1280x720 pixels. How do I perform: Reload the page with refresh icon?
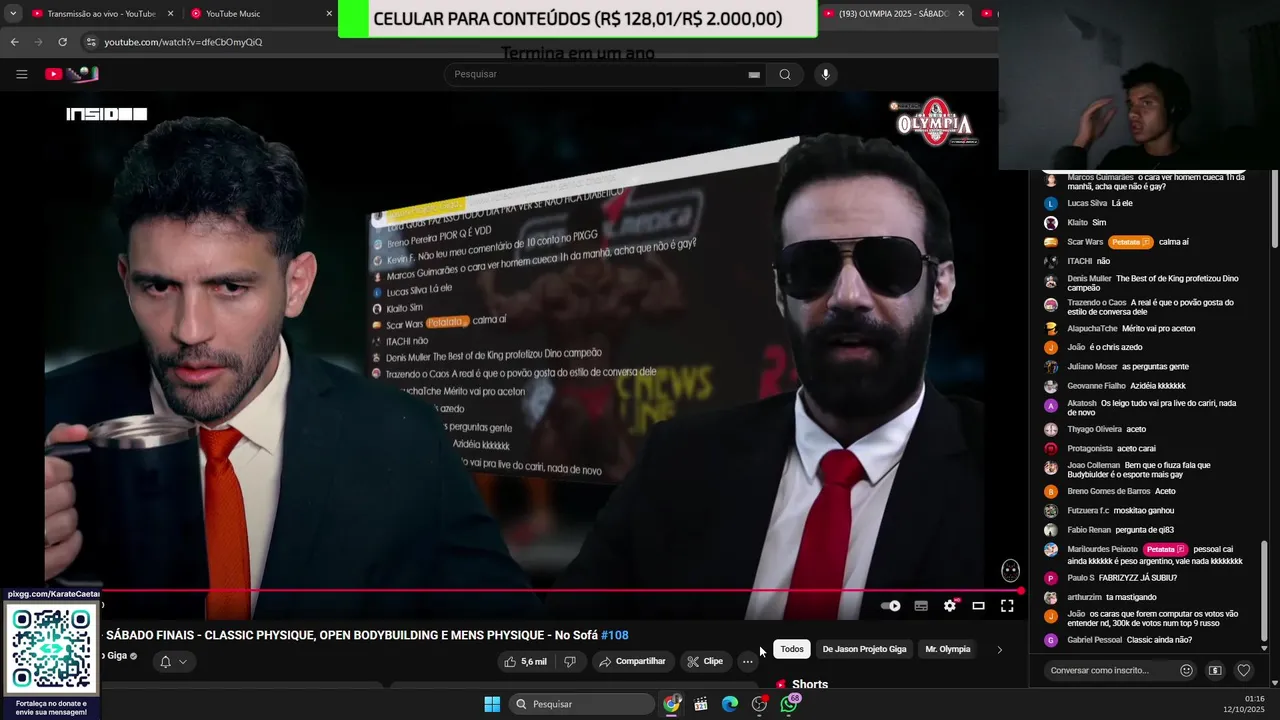coord(62,42)
